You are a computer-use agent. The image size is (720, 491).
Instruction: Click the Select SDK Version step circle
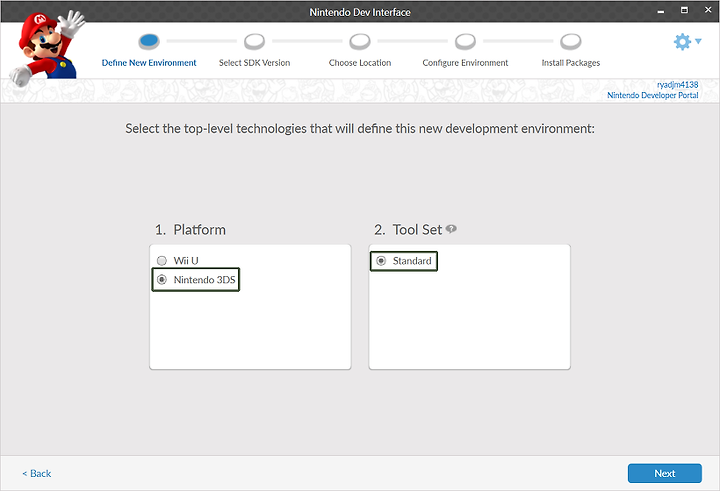tap(254, 41)
